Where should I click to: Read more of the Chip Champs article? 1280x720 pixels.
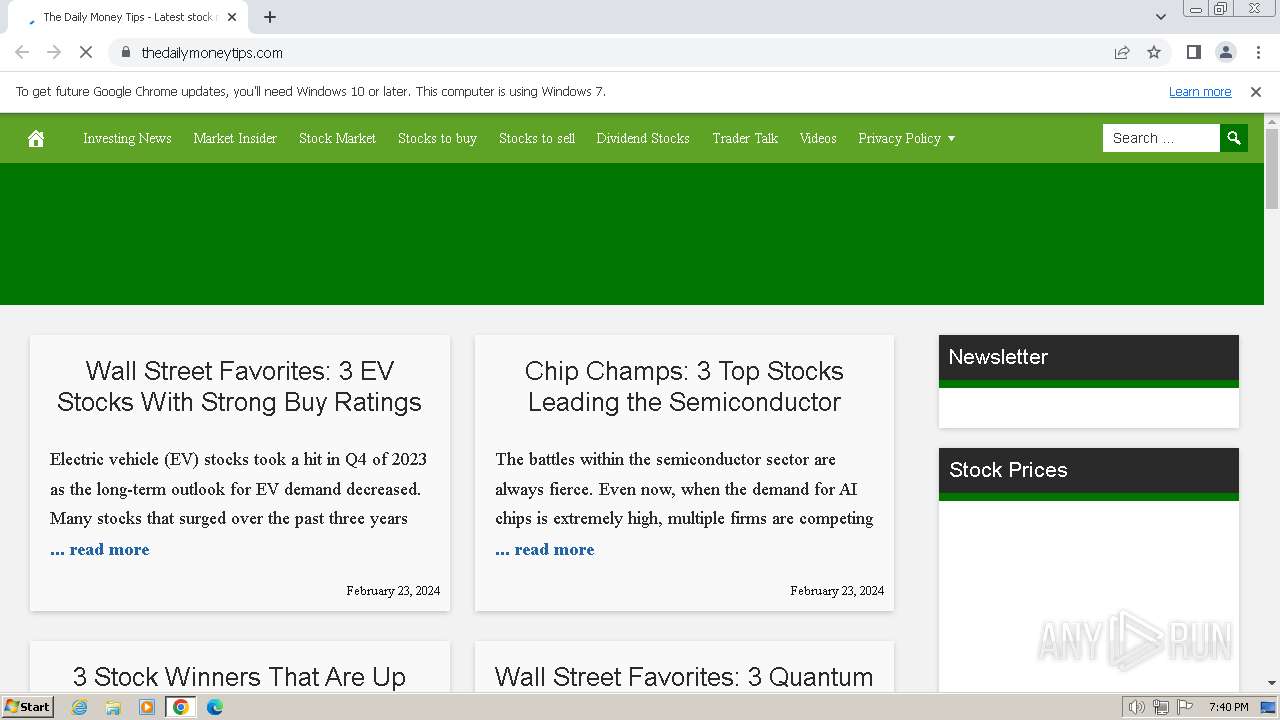pyautogui.click(x=545, y=549)
